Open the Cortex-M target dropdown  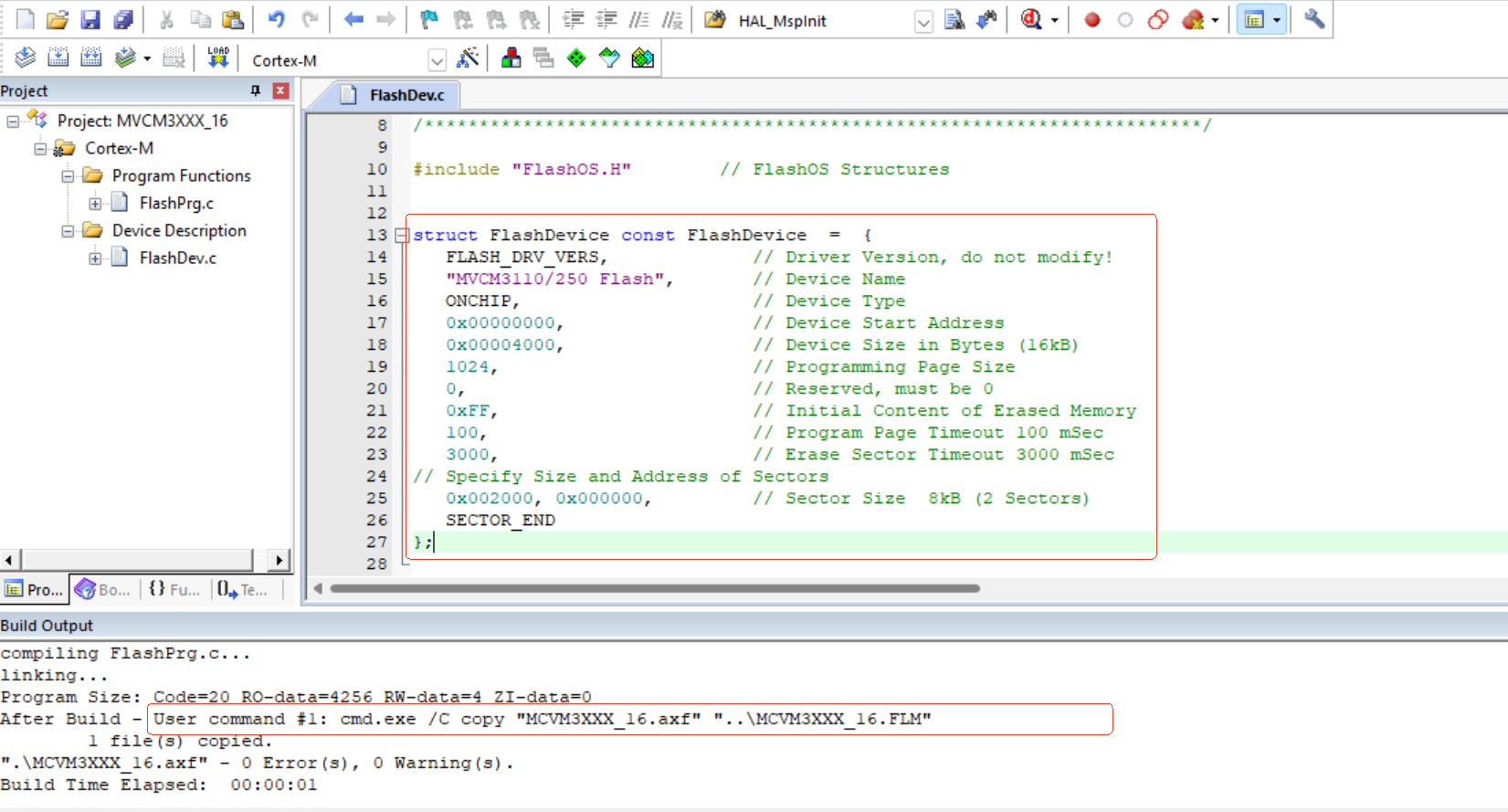(437, 61)
